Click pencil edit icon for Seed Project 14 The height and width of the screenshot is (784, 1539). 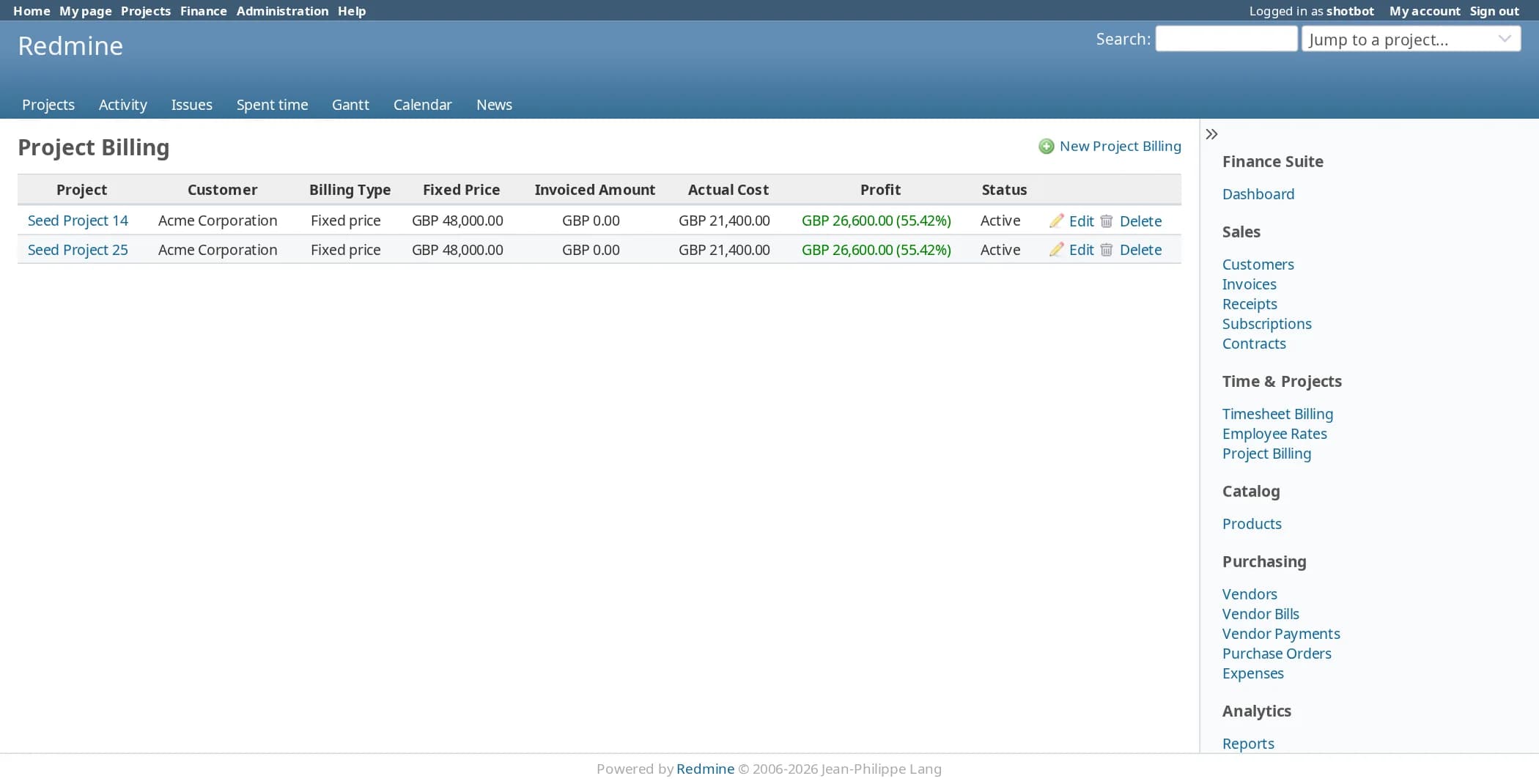tap(1057, 221)
